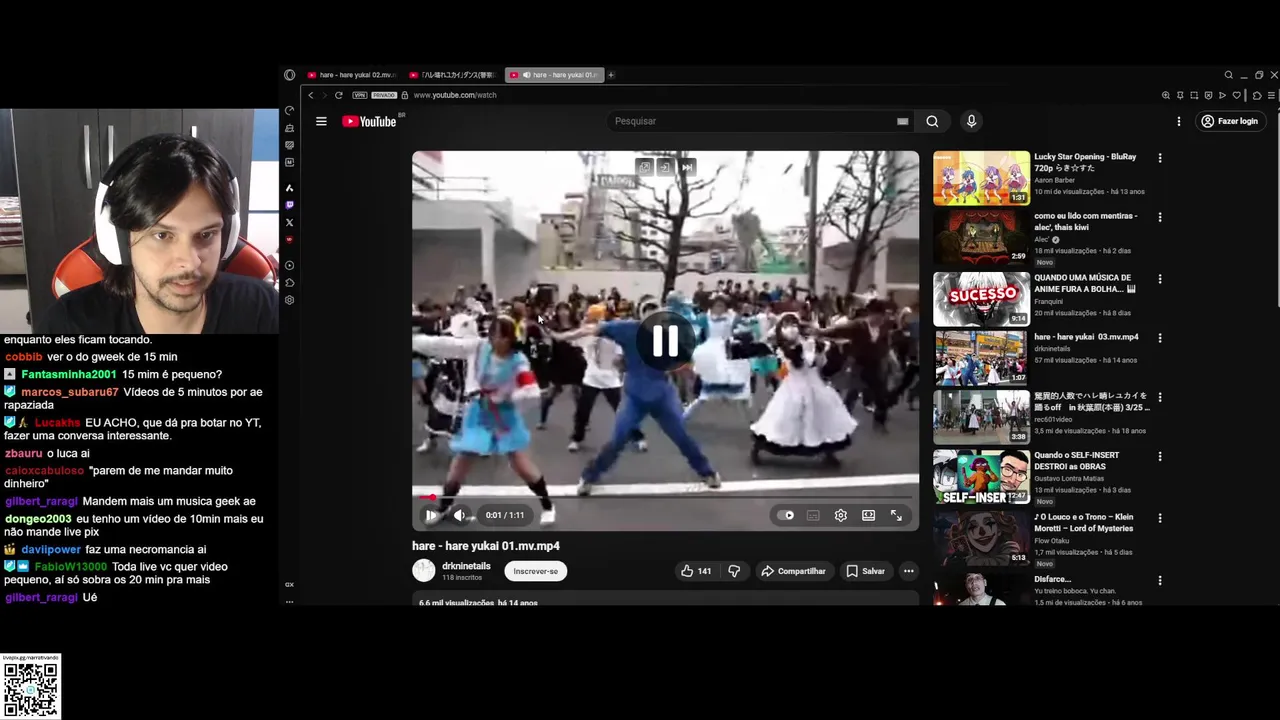Open the 'QUANDO UMA MÚSICA DE ANIME' video title
1280x720 pixels.
pos(1084,283)
